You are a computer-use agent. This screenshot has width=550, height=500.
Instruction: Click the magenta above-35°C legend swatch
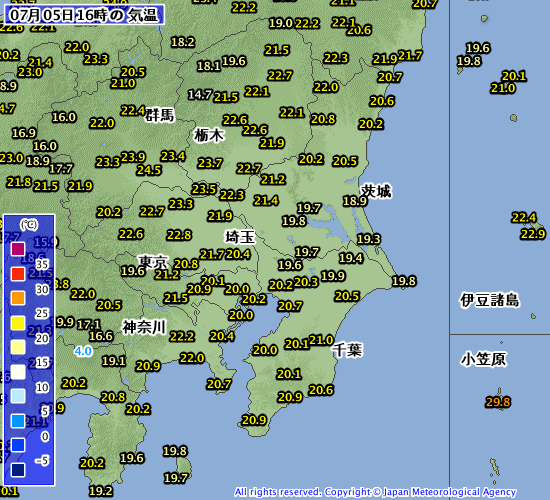click(x=18, y=249)
